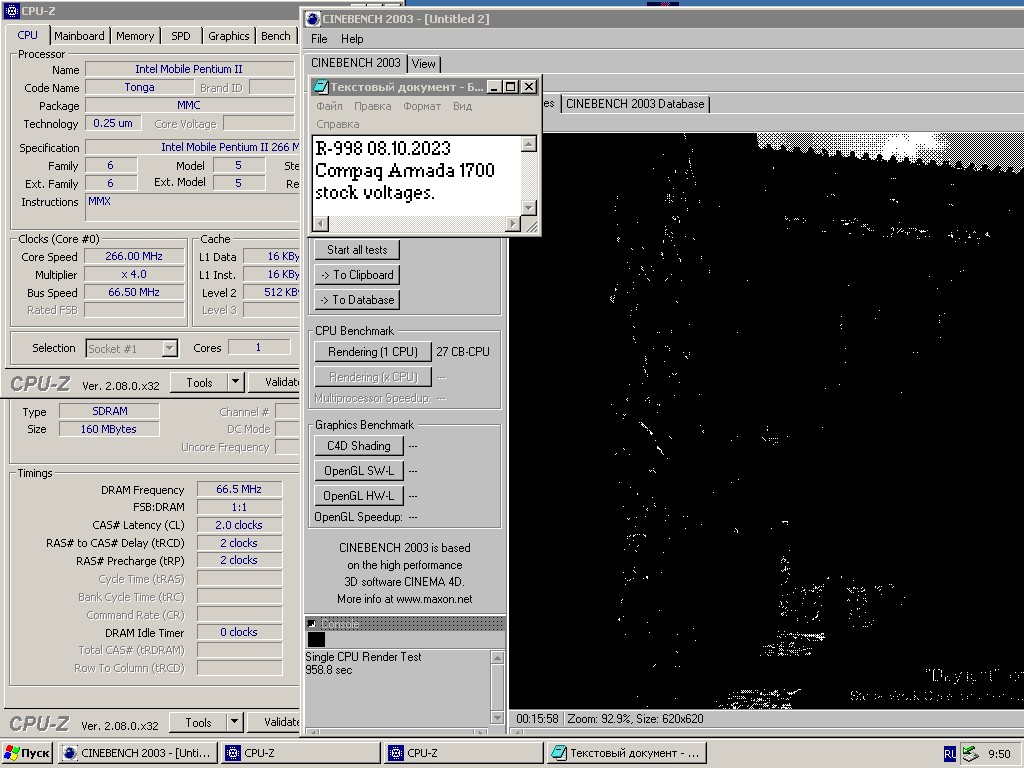Switch to the Graphics tab in CPU-Z
Screen dimensions: 1024x768
point(229,36)
